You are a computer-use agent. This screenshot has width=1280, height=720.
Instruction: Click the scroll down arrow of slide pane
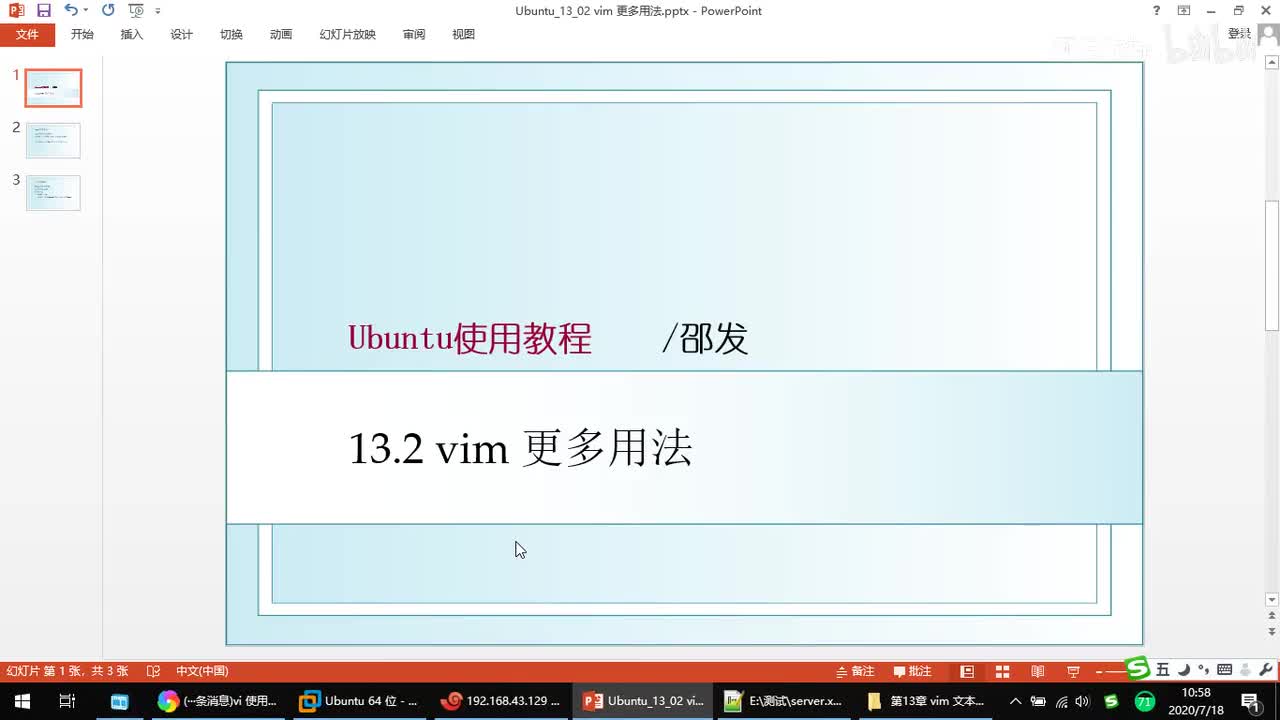pos(1272,600)
